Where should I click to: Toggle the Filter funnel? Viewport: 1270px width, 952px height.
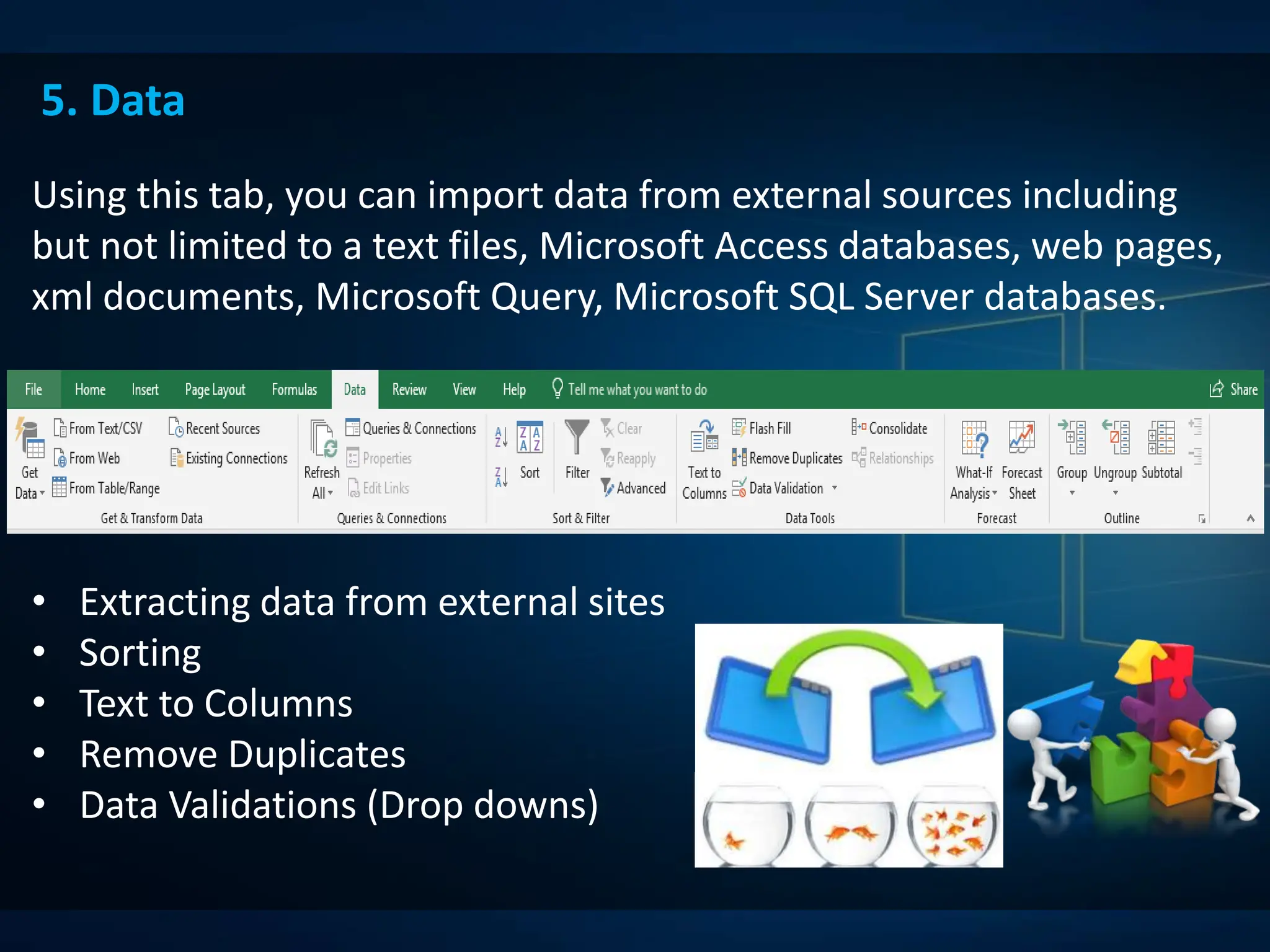(x=577, y=451)
